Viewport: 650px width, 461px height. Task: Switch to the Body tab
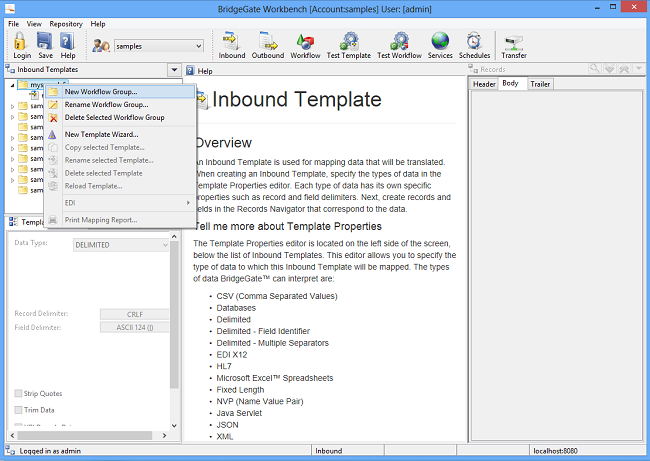(511, 83)
